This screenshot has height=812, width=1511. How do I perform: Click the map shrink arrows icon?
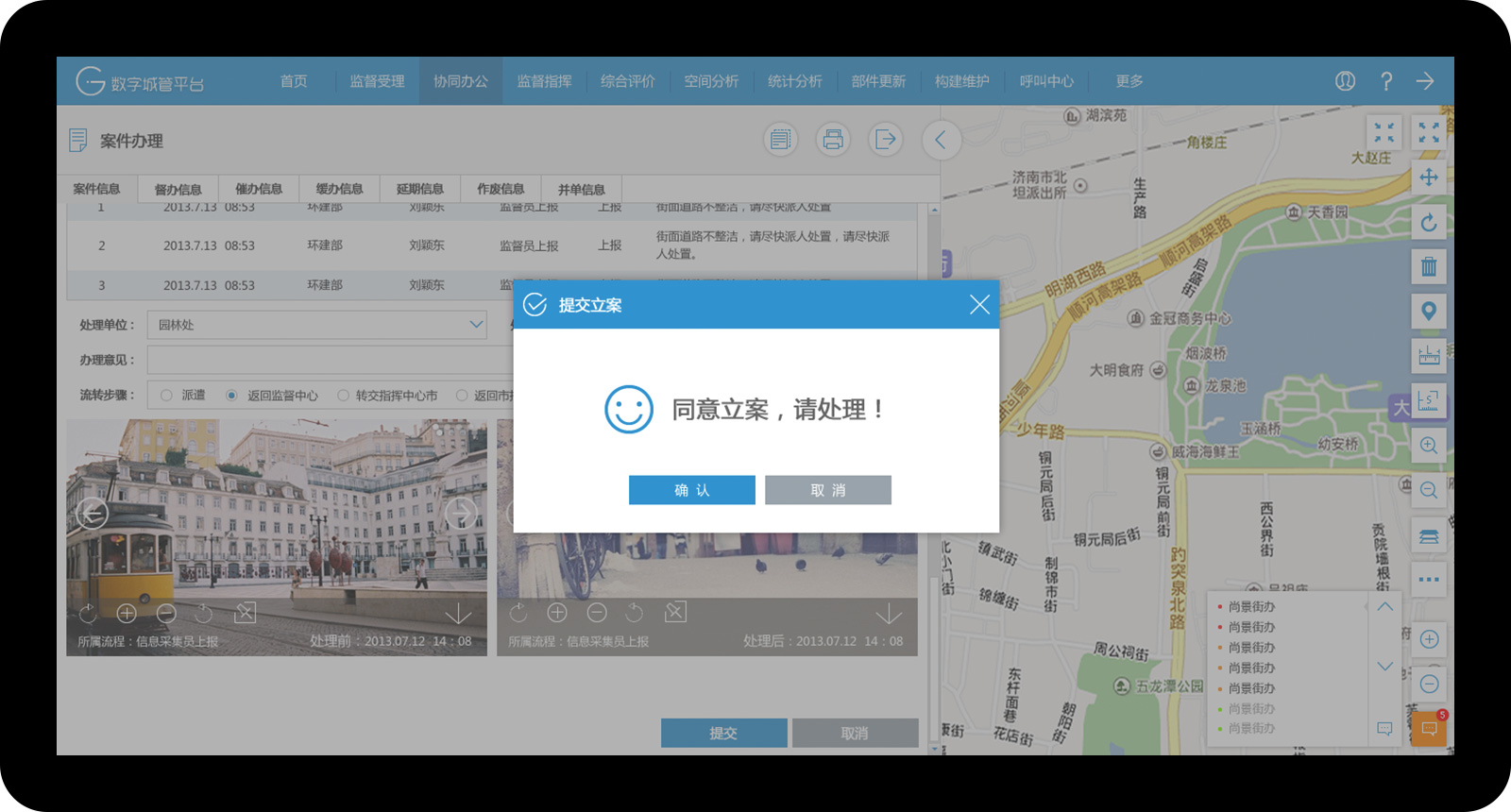[1384, 132]
